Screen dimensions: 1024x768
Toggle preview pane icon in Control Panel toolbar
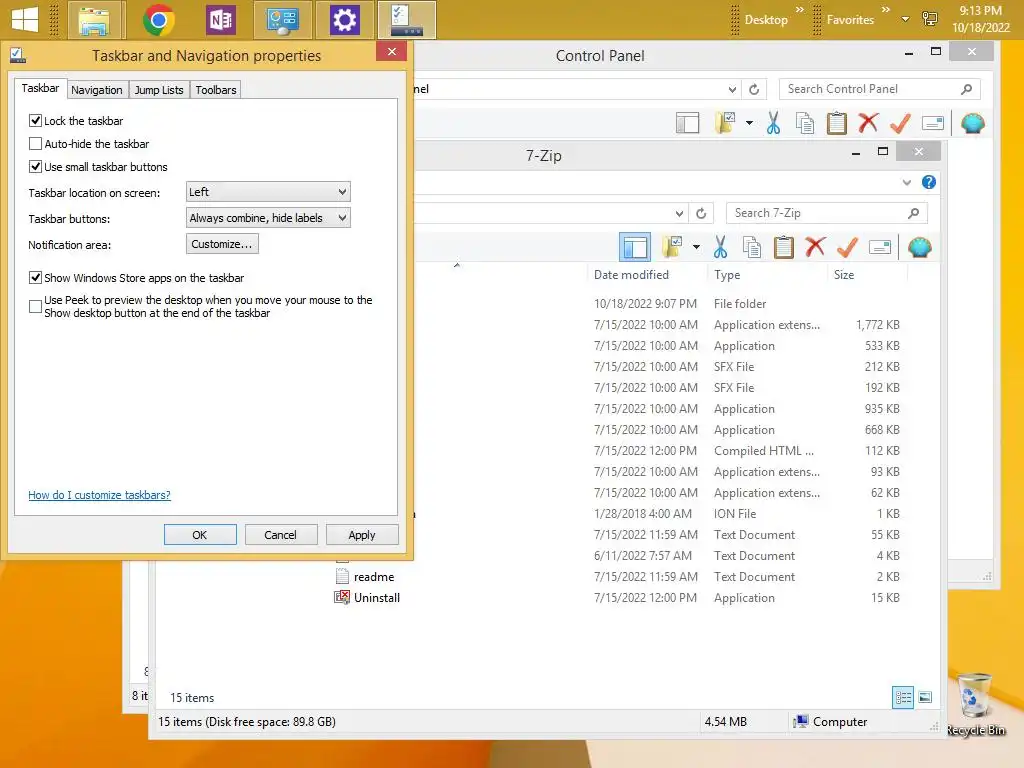tap(688, 123)
